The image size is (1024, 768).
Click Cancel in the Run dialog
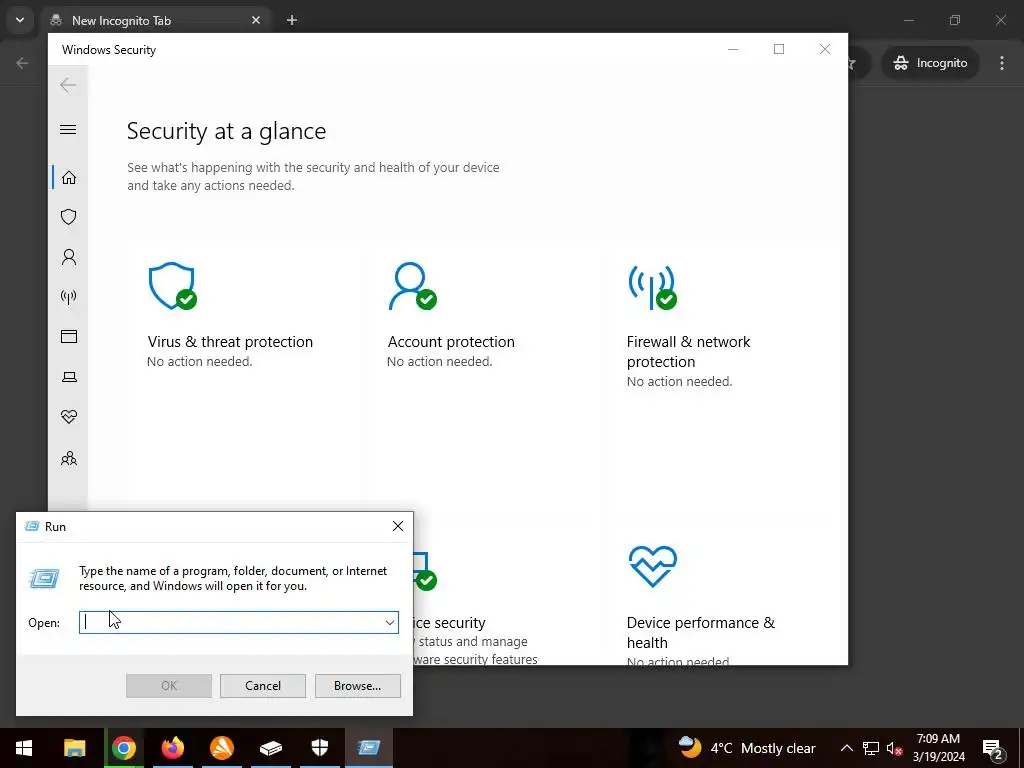[263, 686]
